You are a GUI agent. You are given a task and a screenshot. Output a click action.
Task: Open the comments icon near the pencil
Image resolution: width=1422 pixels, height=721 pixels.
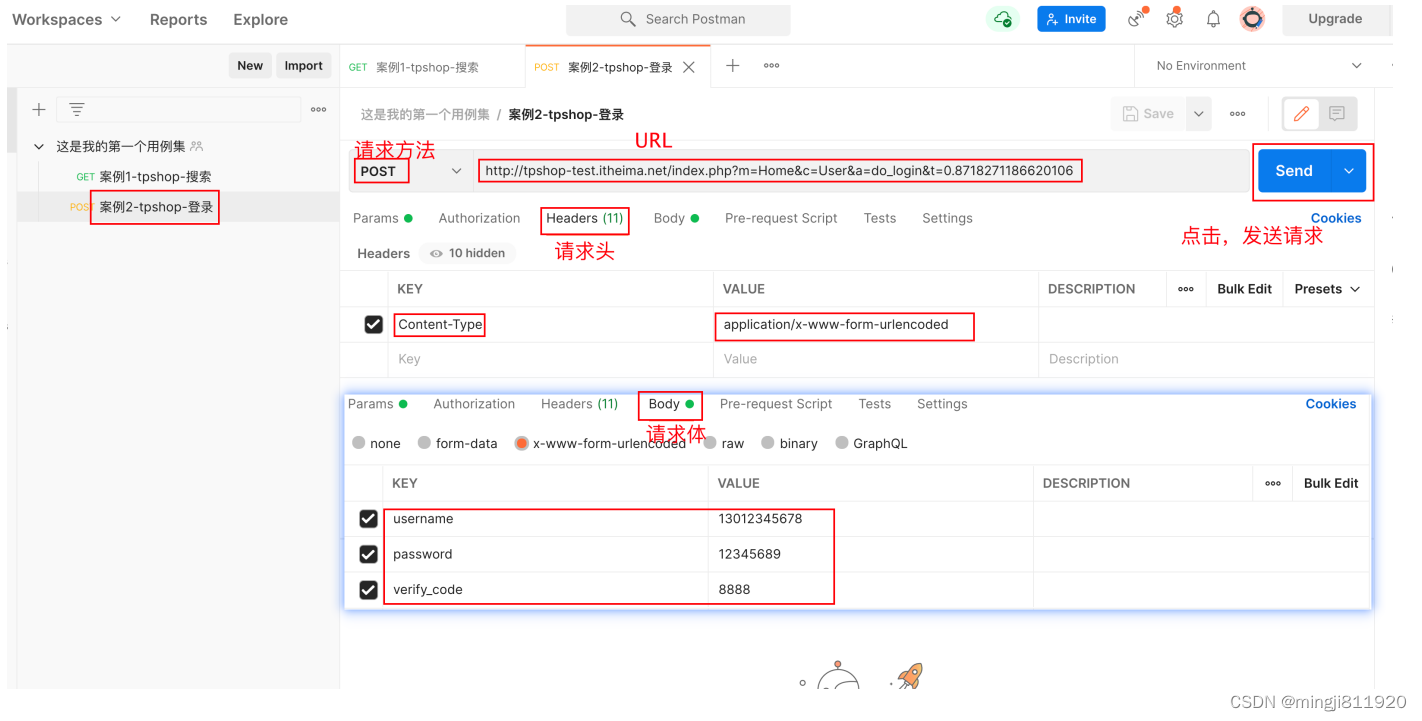click(1337, 114)
